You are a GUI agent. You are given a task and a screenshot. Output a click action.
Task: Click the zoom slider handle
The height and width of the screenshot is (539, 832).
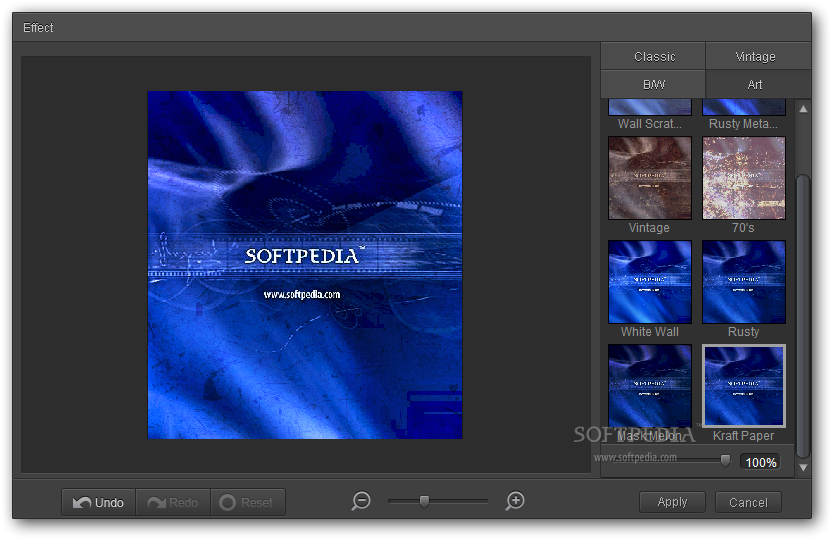pos(424,501)
